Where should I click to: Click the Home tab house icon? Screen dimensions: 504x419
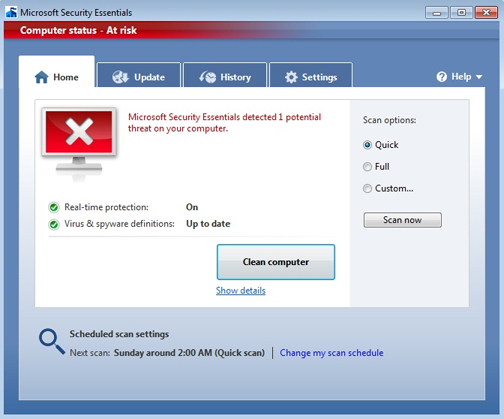42,77
